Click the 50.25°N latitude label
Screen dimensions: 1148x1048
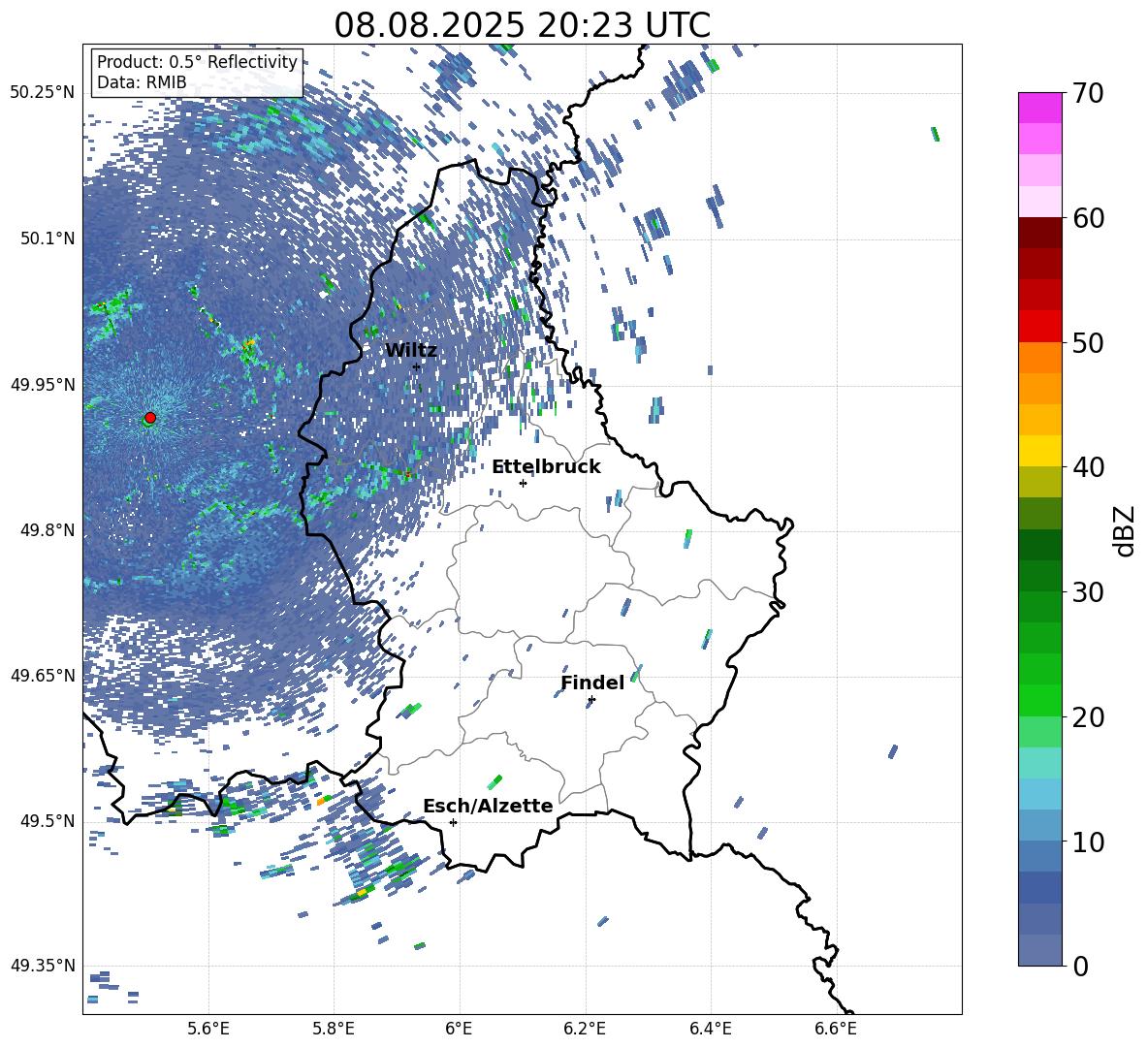point(43,93)
